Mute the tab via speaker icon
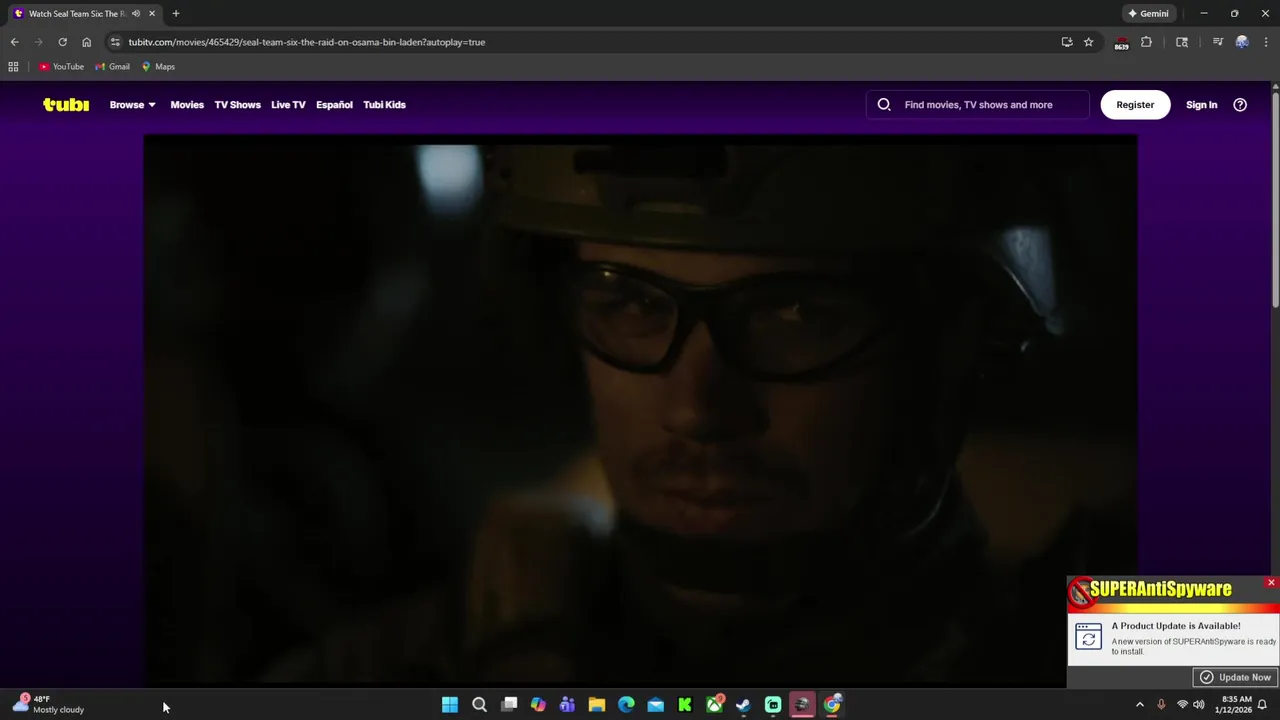Image resolution: width=1280 pixels, height=720 pixels. pos(136,13)
